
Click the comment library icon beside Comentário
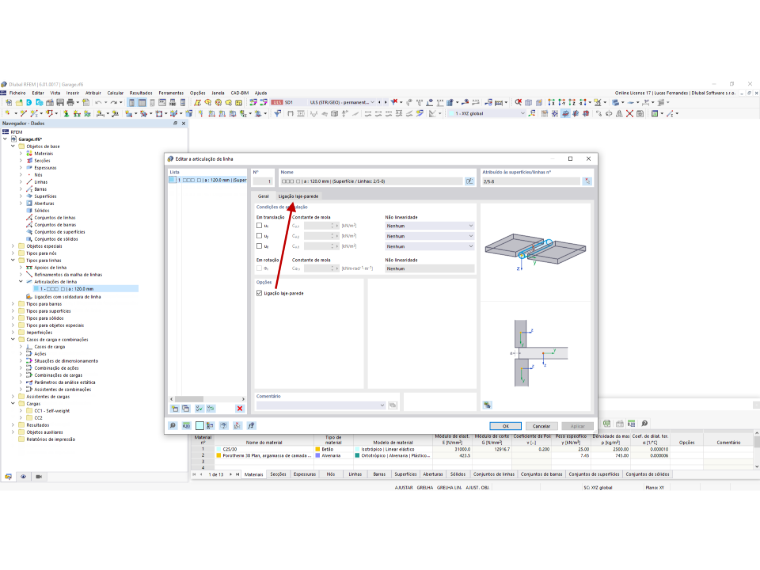click(393, 405)
